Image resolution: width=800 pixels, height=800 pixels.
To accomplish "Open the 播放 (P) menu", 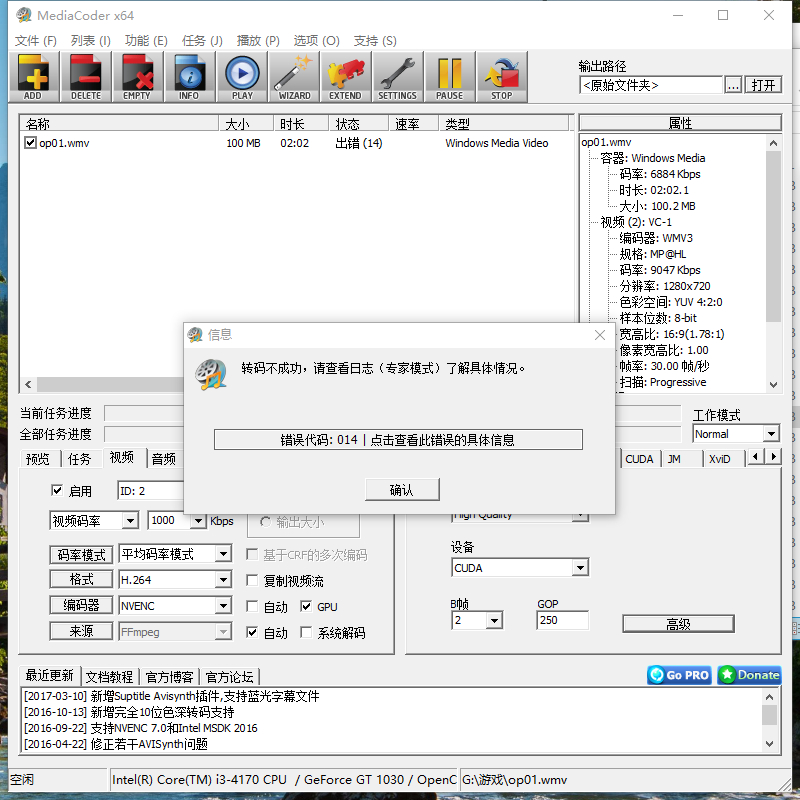I will tap(258, 41).
